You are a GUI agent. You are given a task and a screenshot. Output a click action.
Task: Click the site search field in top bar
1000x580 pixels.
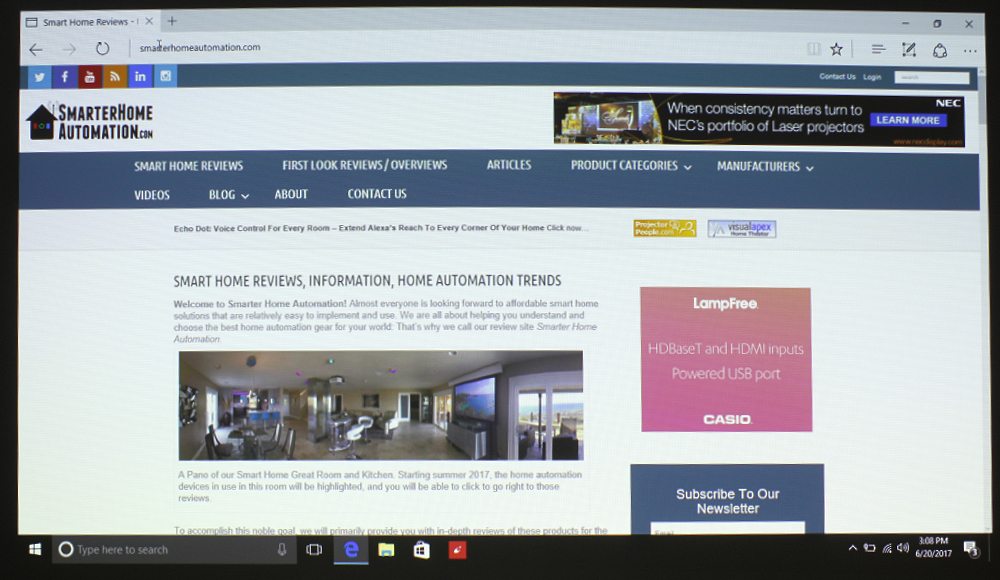[931, 77]
